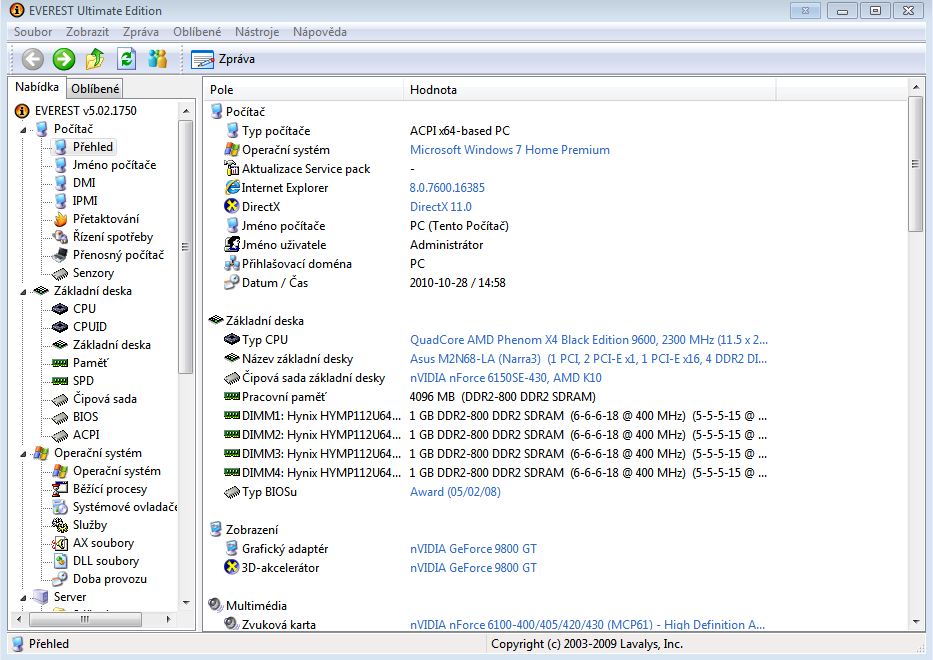Click the Hodnota column header
Screen dimensions: 933x660
(x=433, y=90)
